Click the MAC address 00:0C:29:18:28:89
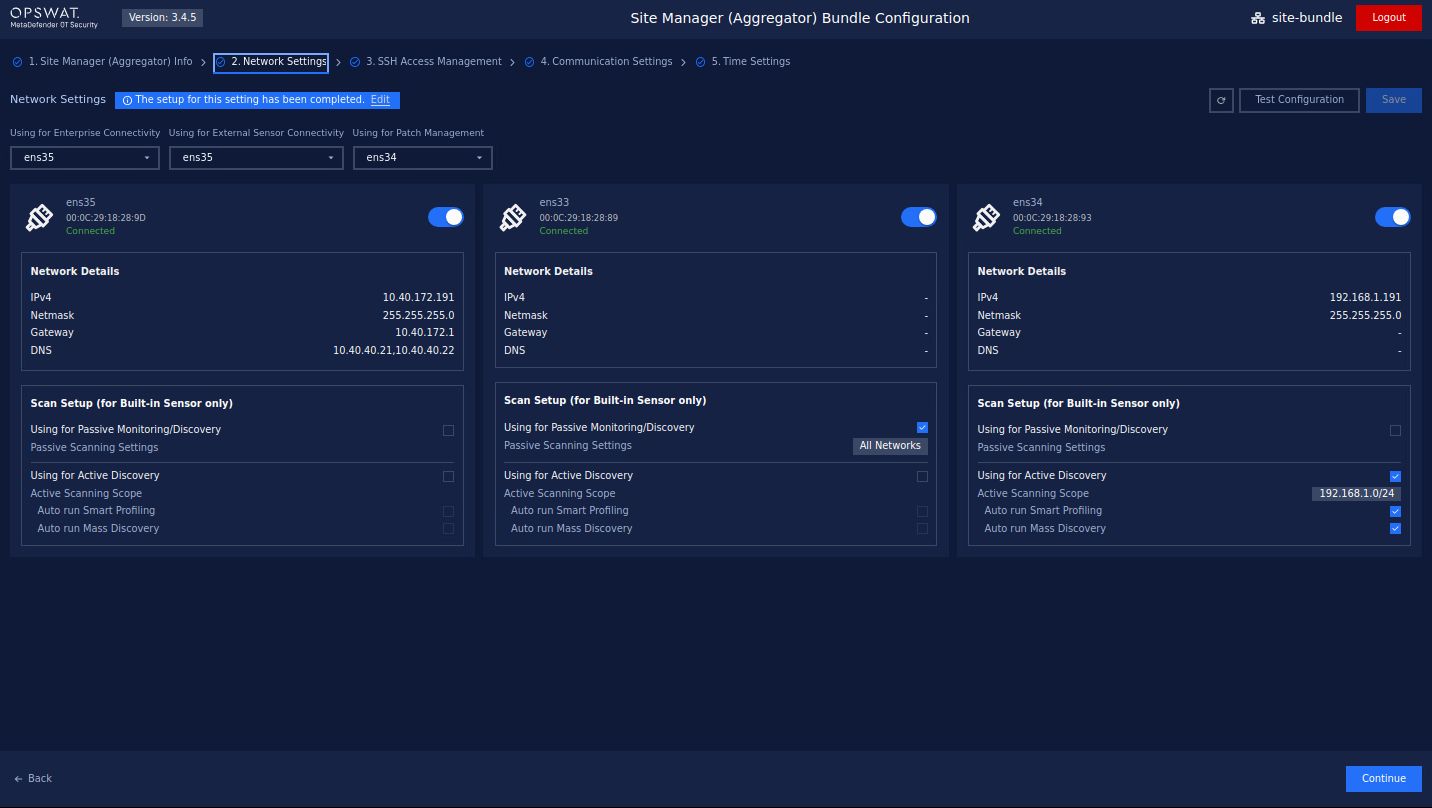Screen dimensions: 1432x808 point(579,218)
